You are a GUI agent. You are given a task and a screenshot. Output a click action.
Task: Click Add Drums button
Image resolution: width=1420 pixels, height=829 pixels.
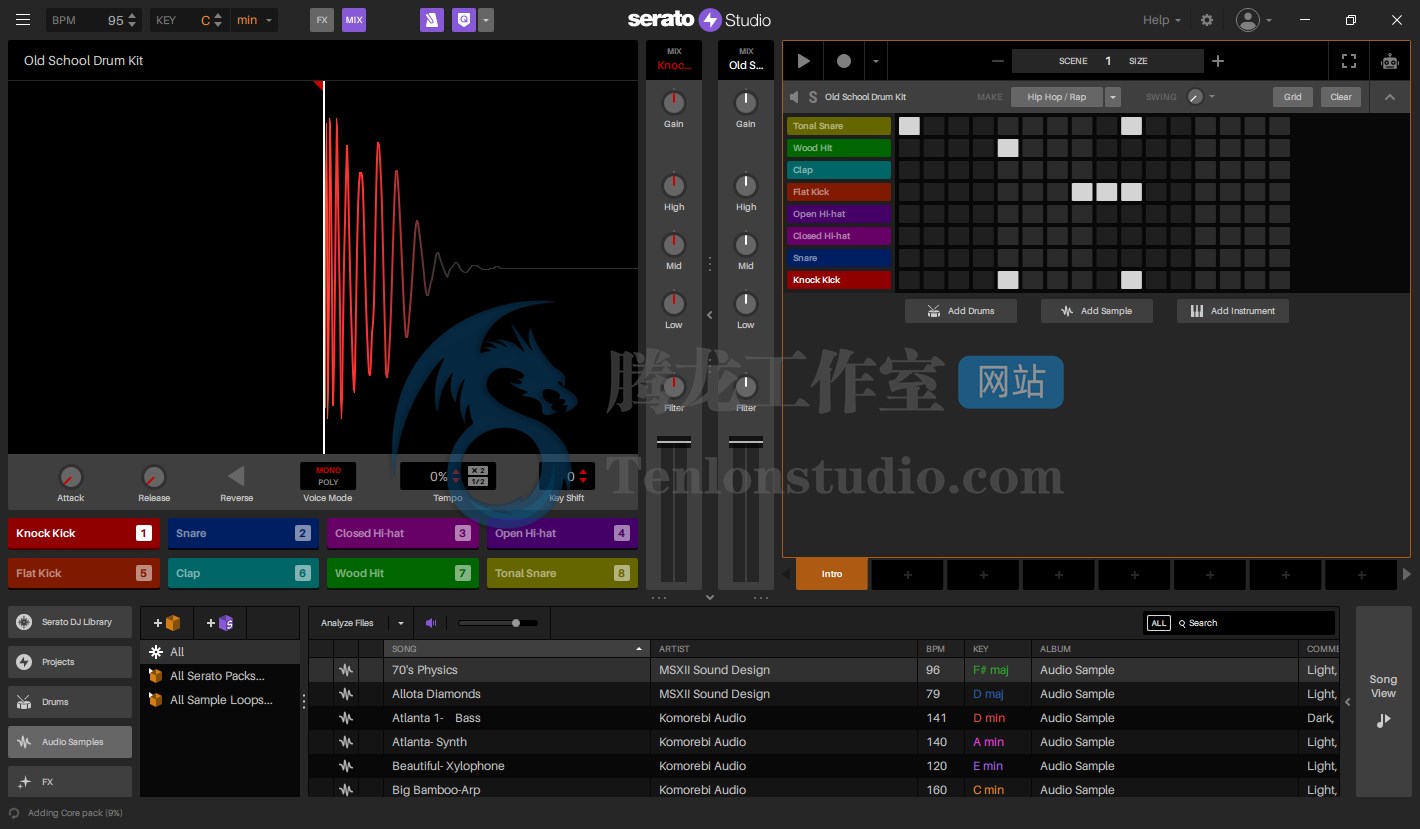point(961,311)
